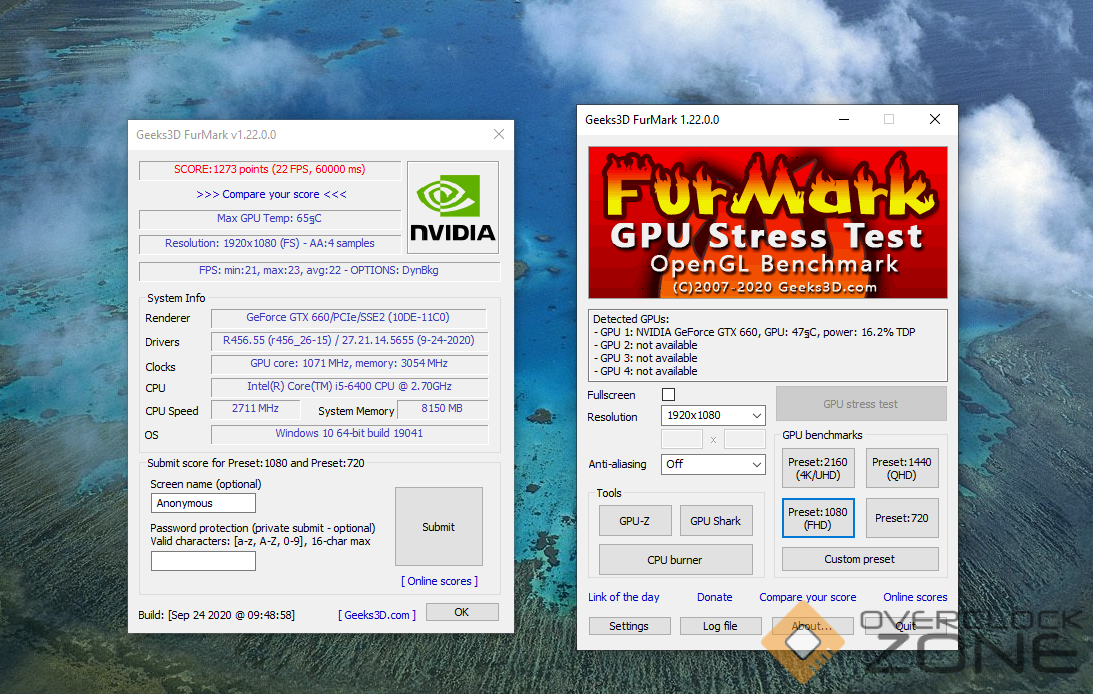Click the Screen name input field
Screen dimensions: 1093x694
tap(203, 503)
